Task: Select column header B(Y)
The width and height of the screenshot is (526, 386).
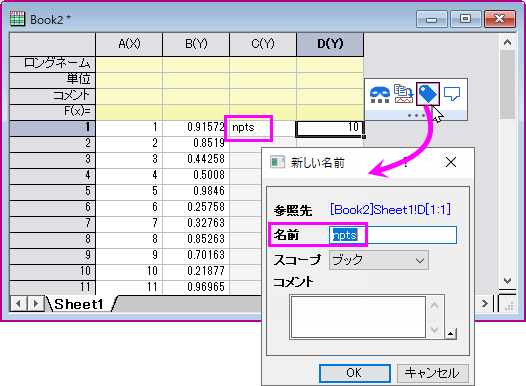Action: tap(196, 44)
